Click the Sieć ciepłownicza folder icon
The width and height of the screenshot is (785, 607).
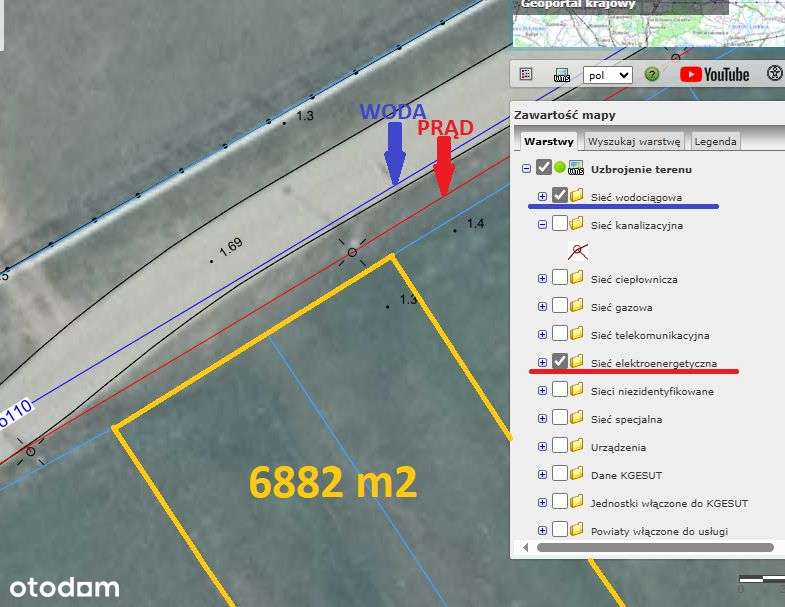point(576,277)
